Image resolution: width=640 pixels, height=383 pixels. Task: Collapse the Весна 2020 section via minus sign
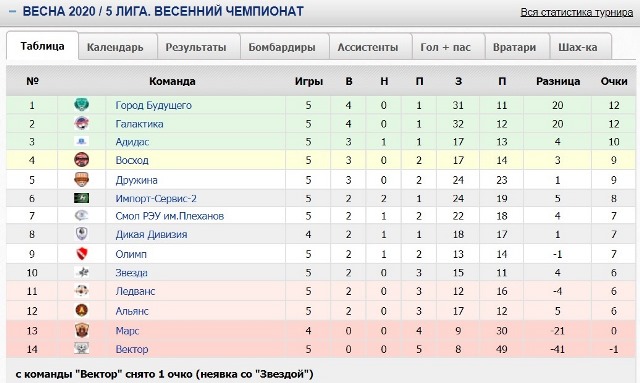13,11
